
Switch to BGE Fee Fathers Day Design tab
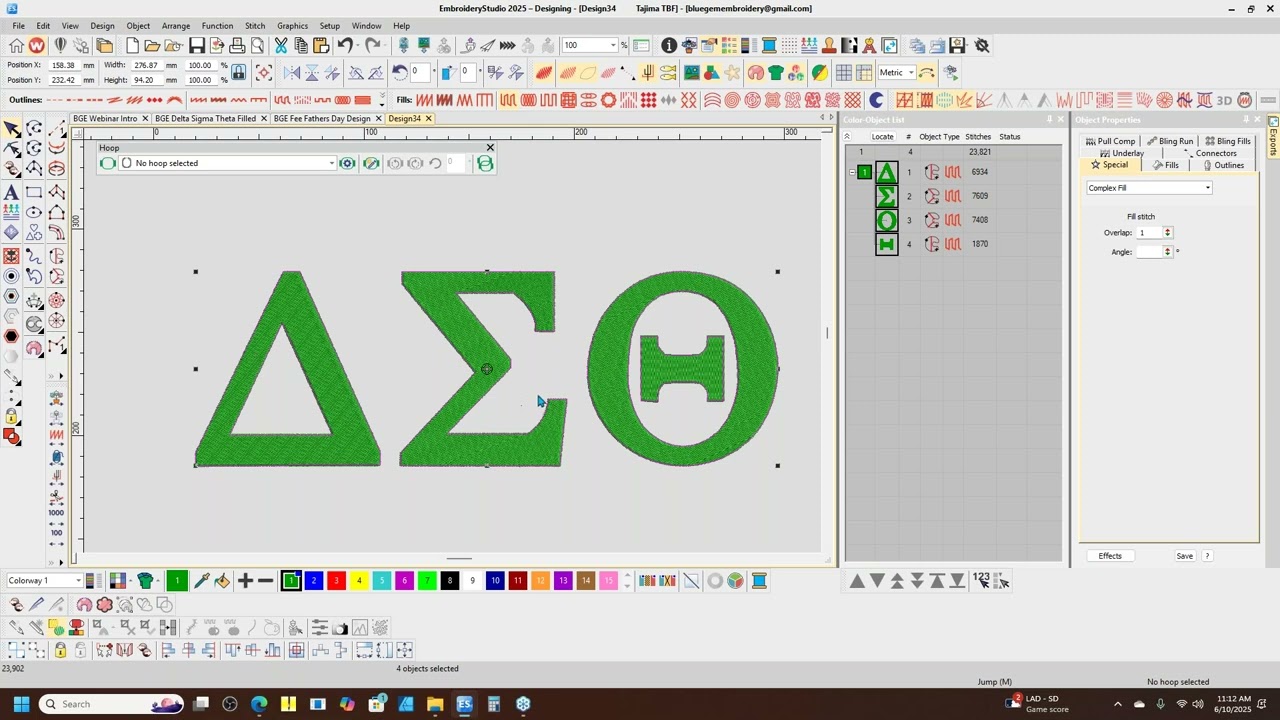tap(322, 118)
